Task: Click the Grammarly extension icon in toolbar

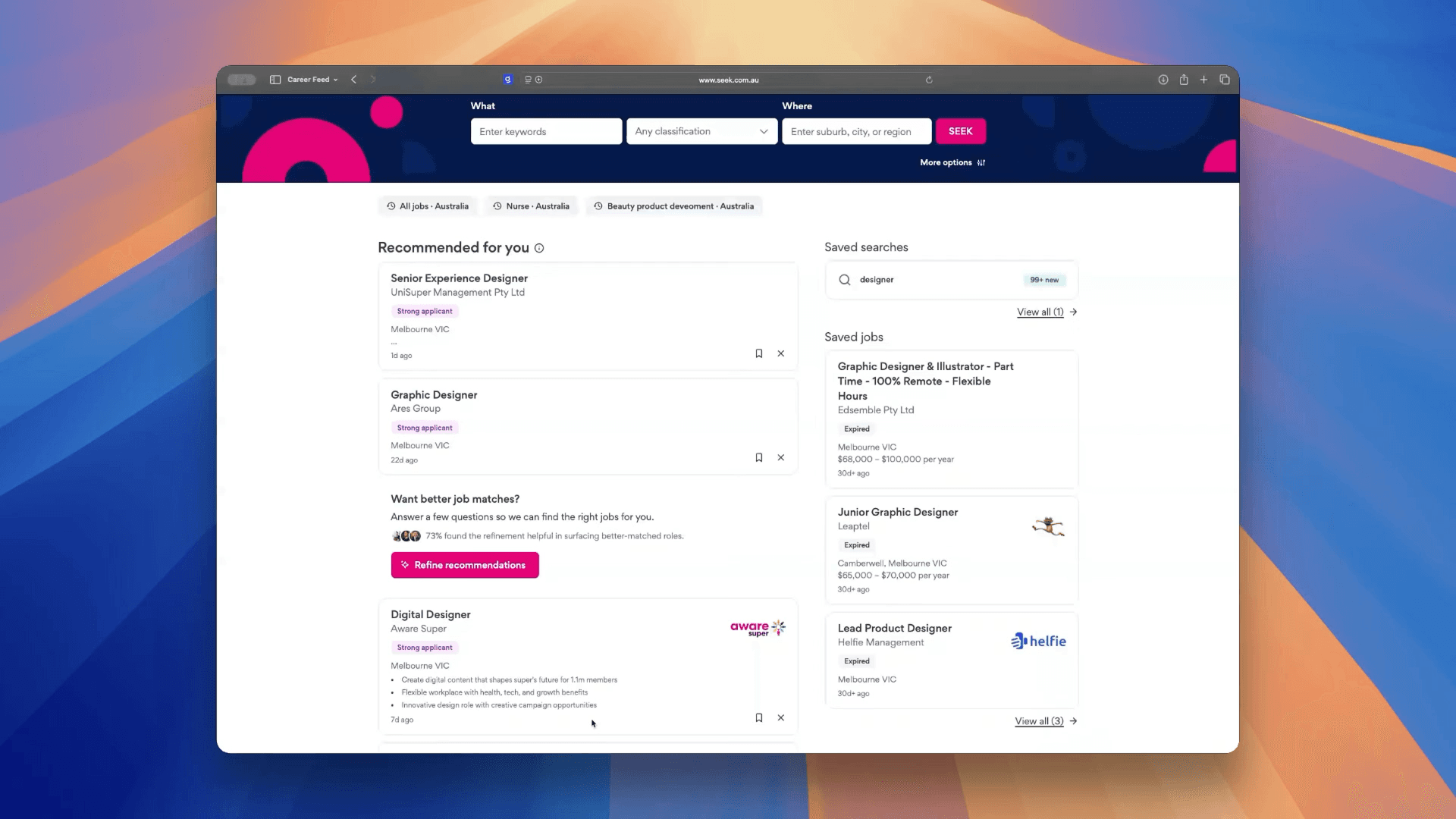Action: pyautogui.click(x=507, y=80)
